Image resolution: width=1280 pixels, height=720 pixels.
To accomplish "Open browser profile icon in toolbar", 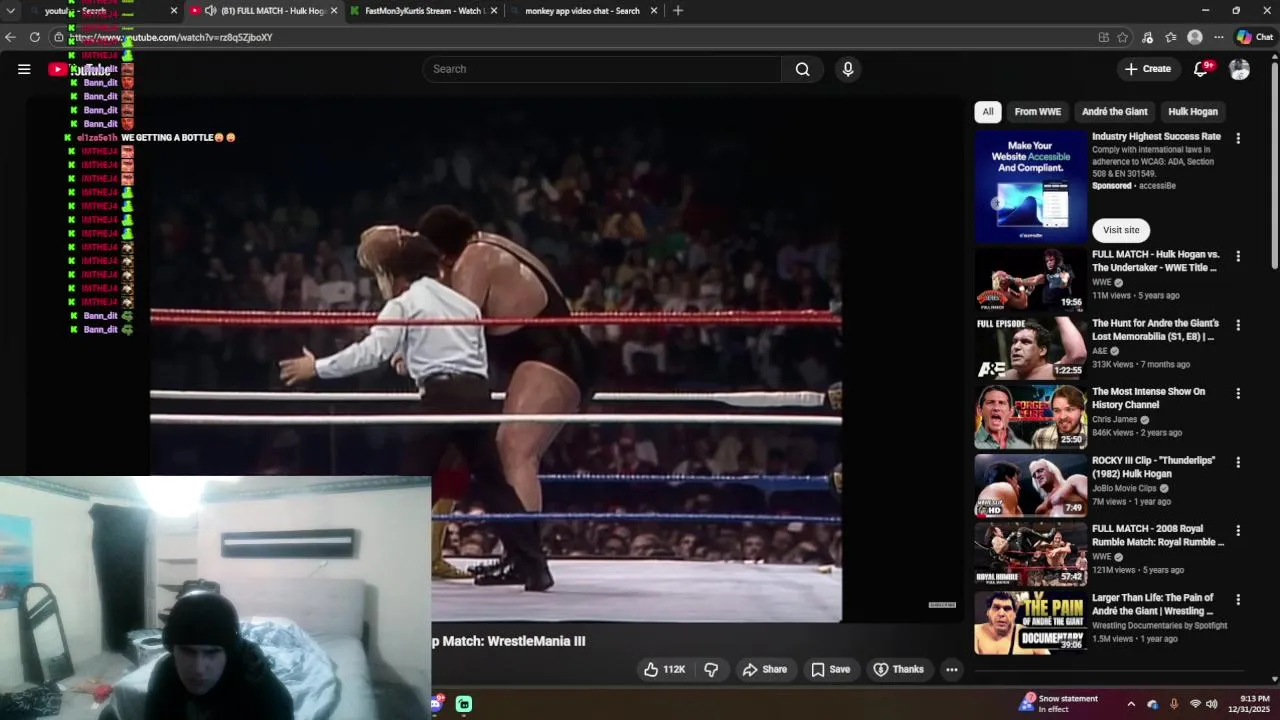I will [1194, 37].
